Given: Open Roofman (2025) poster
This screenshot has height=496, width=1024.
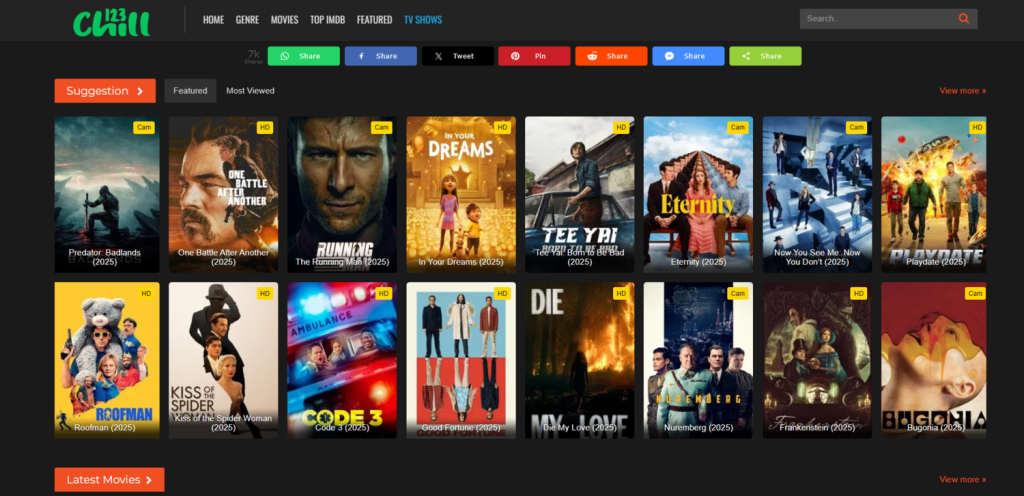Looking at the screenshot, I should coord(106,360).
